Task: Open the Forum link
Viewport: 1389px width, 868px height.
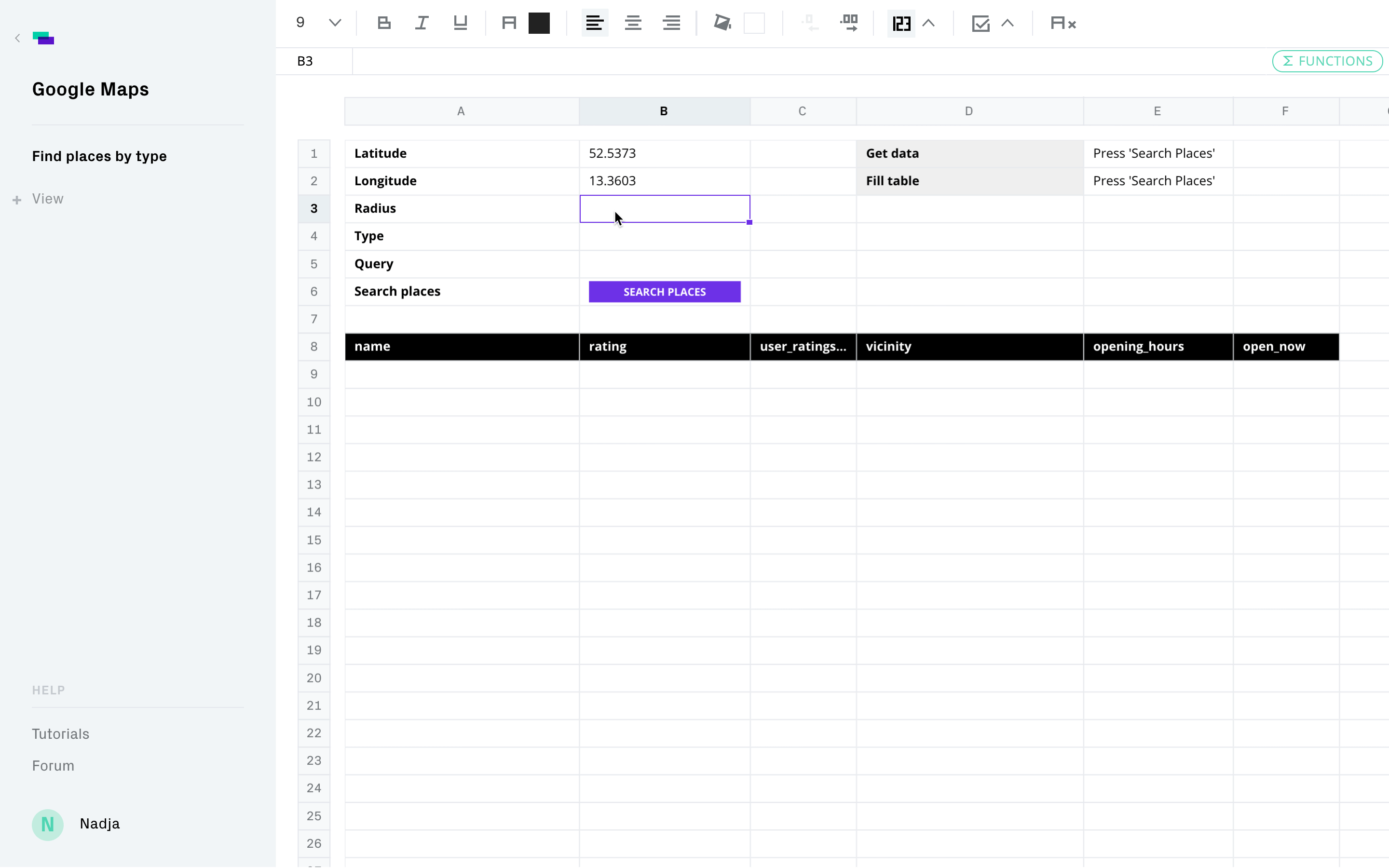Action: click(x=53, y=765)
